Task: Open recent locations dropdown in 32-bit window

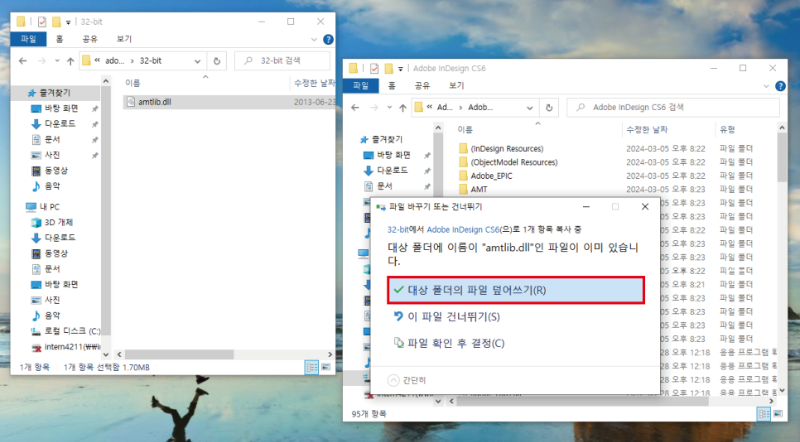Action: tap(57, 61)
